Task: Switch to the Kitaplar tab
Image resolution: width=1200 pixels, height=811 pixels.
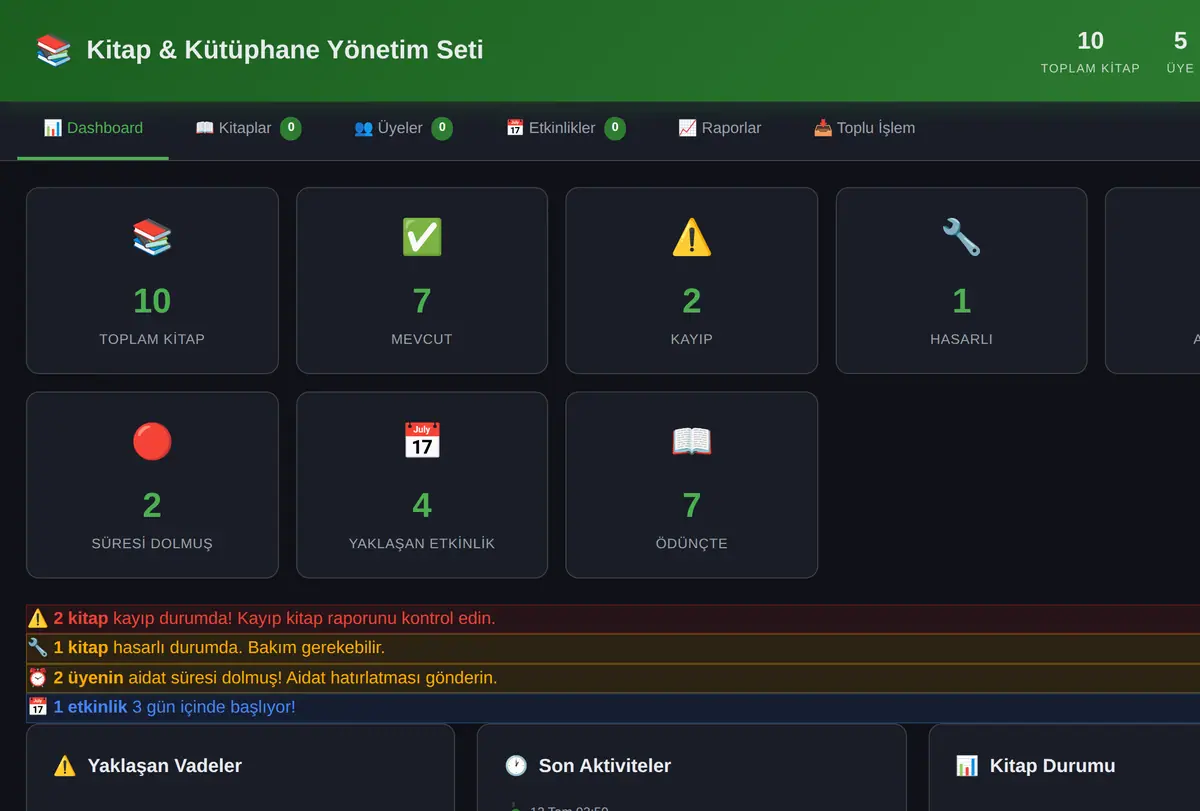Action: (x=248, y=129)
